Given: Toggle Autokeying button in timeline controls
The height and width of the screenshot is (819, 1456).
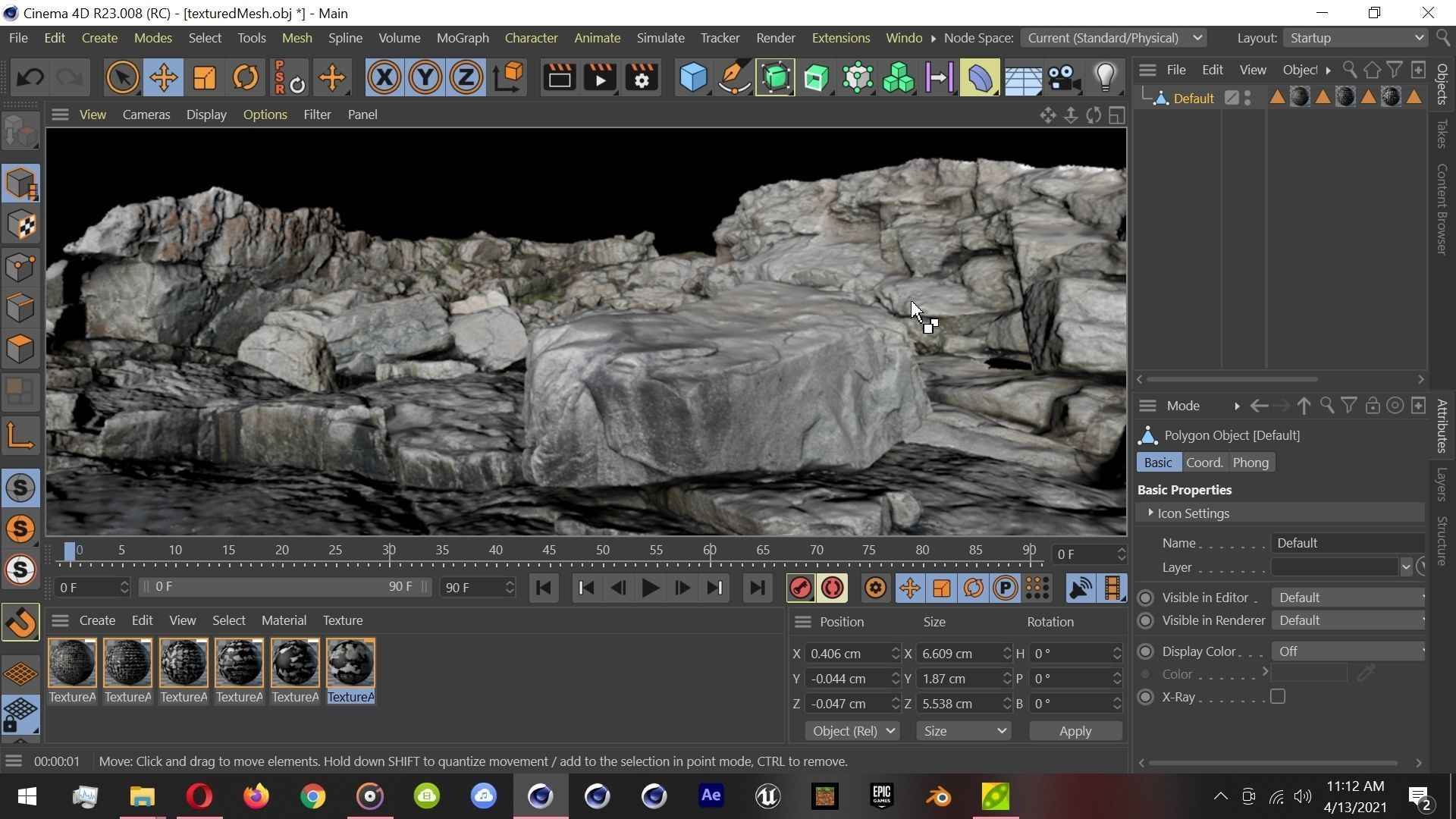Looking at the screenshot, I should [x=832, y=588].
